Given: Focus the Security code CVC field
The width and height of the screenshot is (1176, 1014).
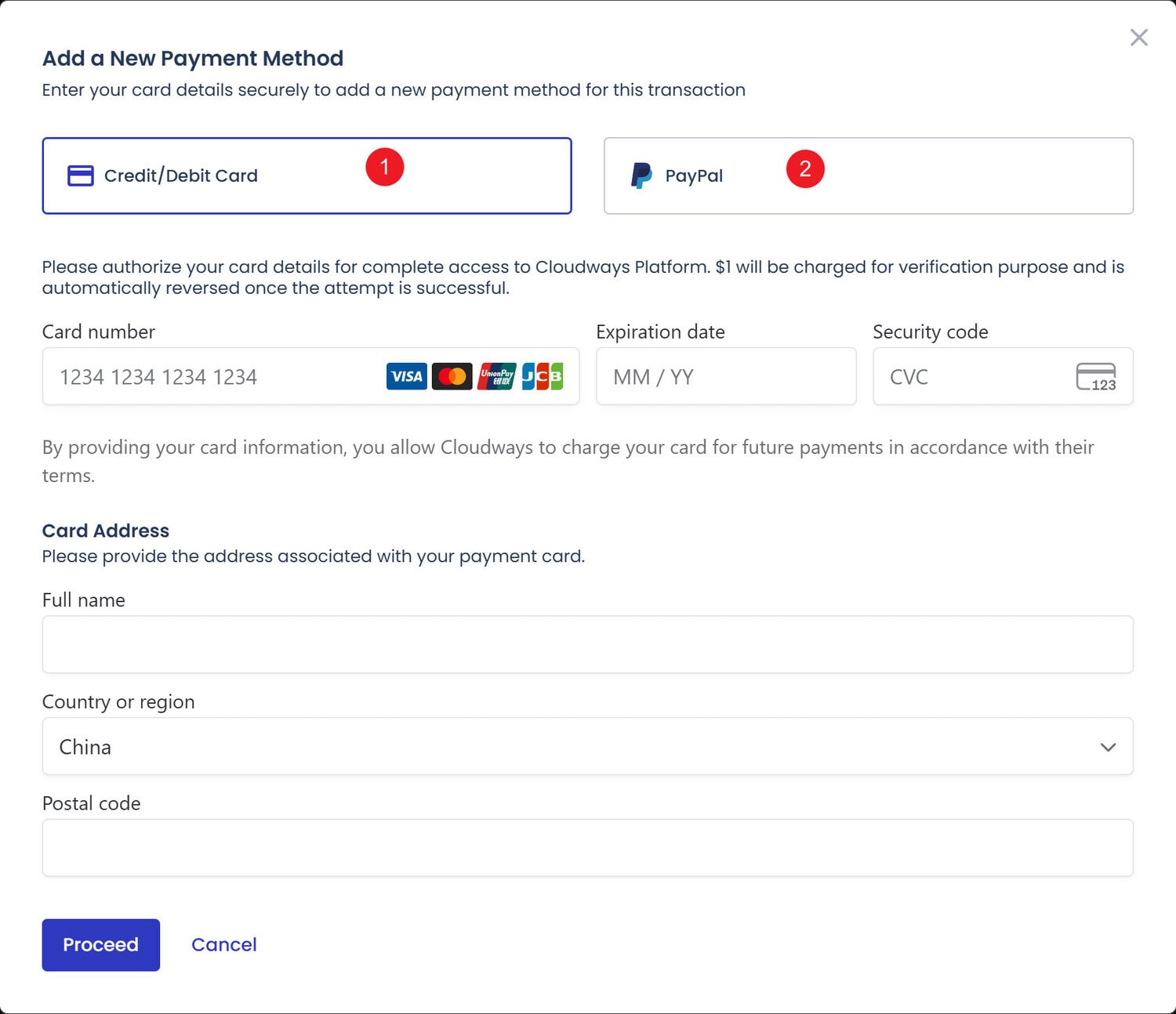Looking at the screenshot, I should click(x=972, y=377).
